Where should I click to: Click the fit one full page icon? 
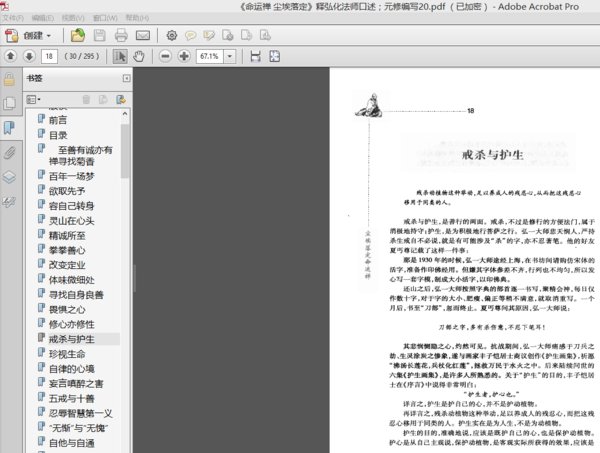coord(274,56)
